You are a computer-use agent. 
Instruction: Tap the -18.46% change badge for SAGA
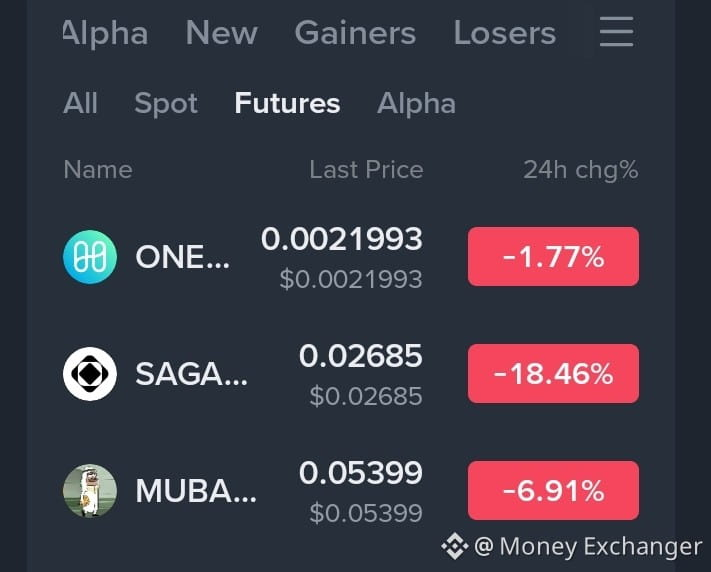tap(553, 374)
